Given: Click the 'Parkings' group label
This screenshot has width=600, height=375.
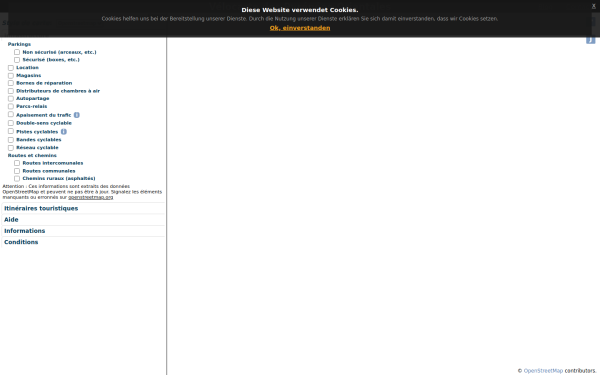Looking at the screenshot, I should (x=19, y=44).
